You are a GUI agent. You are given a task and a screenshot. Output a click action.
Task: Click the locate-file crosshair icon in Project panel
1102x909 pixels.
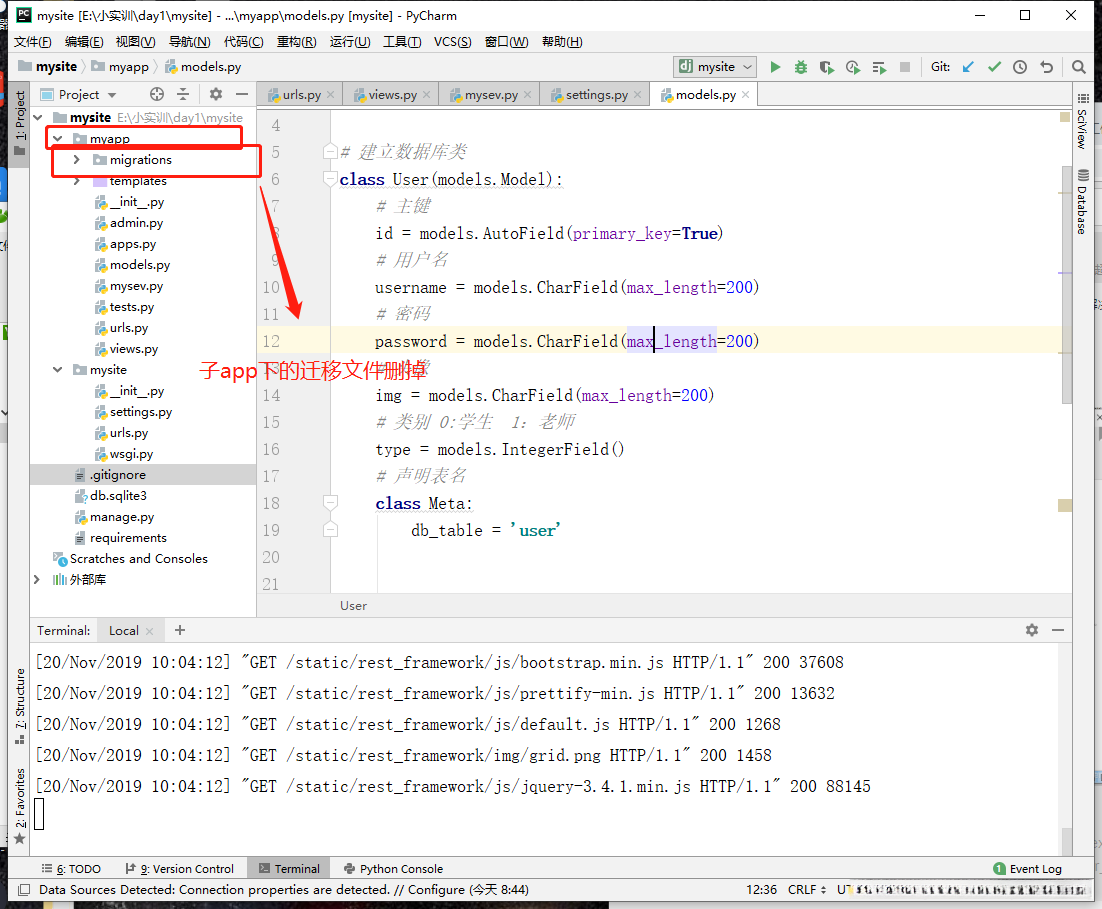157,94
